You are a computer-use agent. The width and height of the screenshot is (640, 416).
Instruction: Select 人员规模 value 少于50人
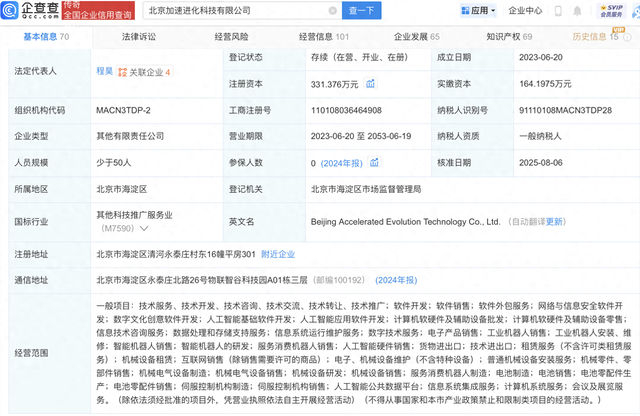[x=113, y=163]
